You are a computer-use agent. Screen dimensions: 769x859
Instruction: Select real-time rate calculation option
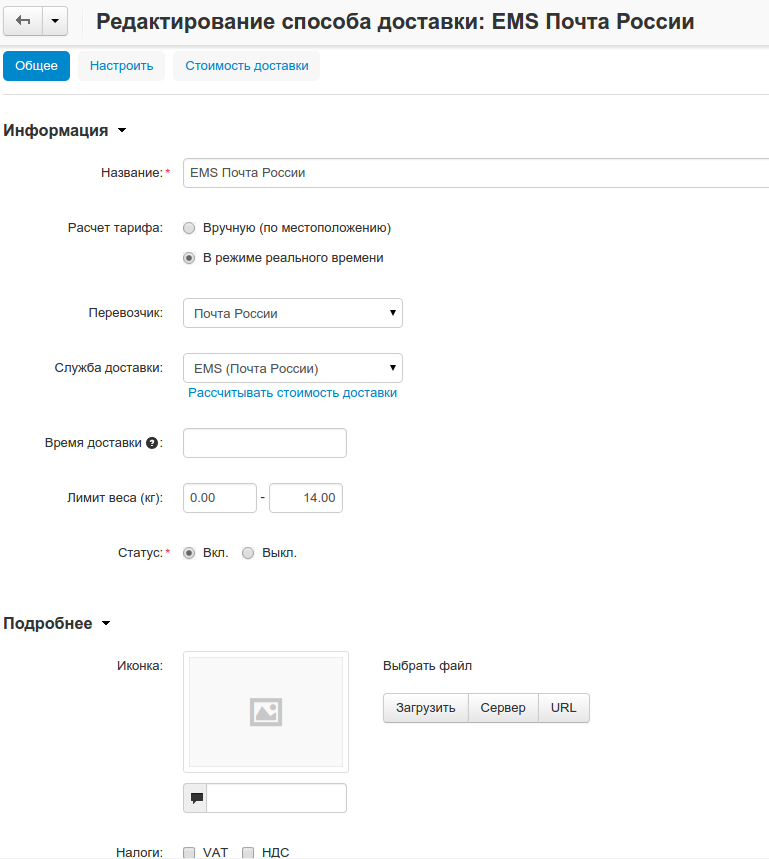coord(189,258)
